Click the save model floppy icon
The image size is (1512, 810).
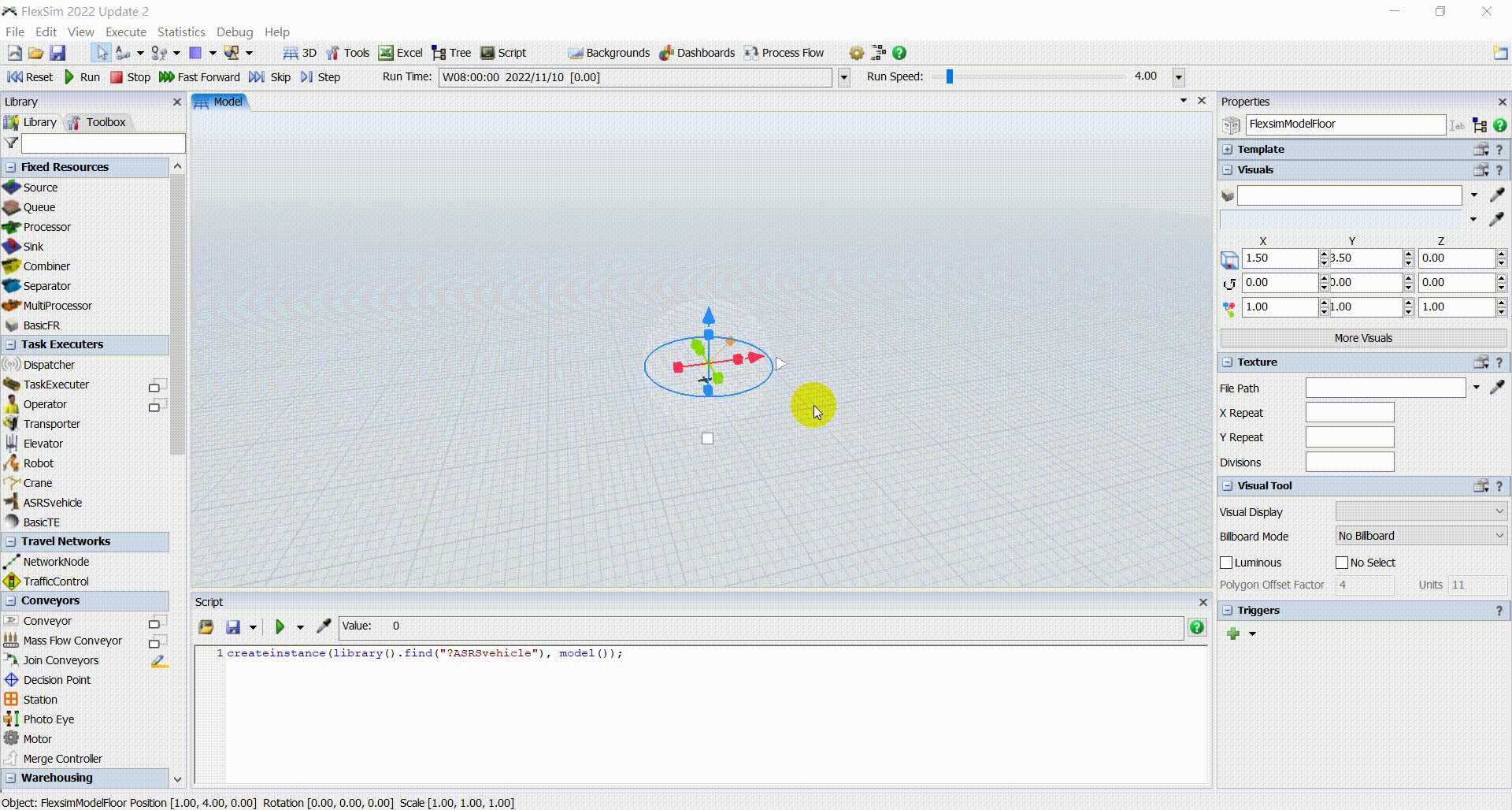(x=57, y=53)
